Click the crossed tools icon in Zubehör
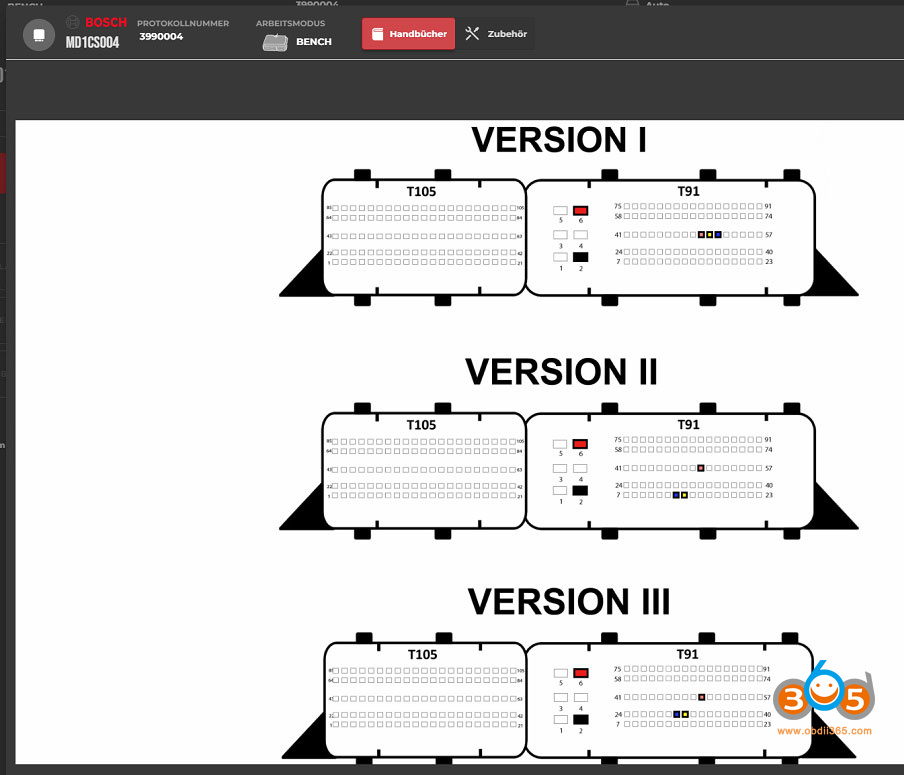Image resolution: width=904 pixels, height=775 pixels. 473,34
